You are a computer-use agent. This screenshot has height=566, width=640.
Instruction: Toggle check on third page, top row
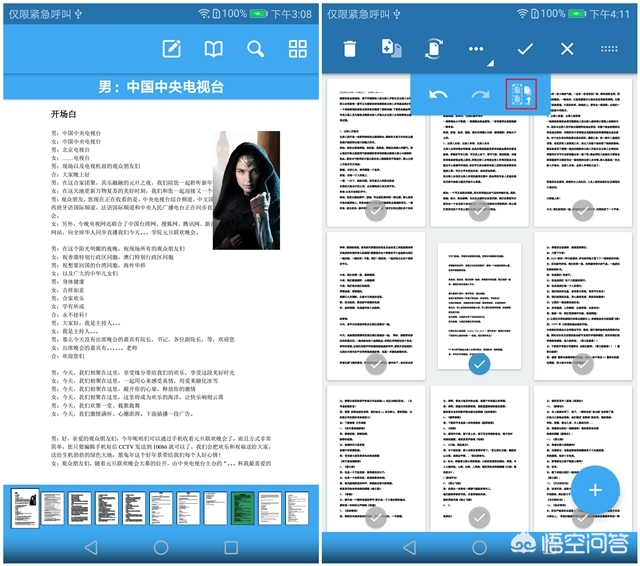pos(582,211)
